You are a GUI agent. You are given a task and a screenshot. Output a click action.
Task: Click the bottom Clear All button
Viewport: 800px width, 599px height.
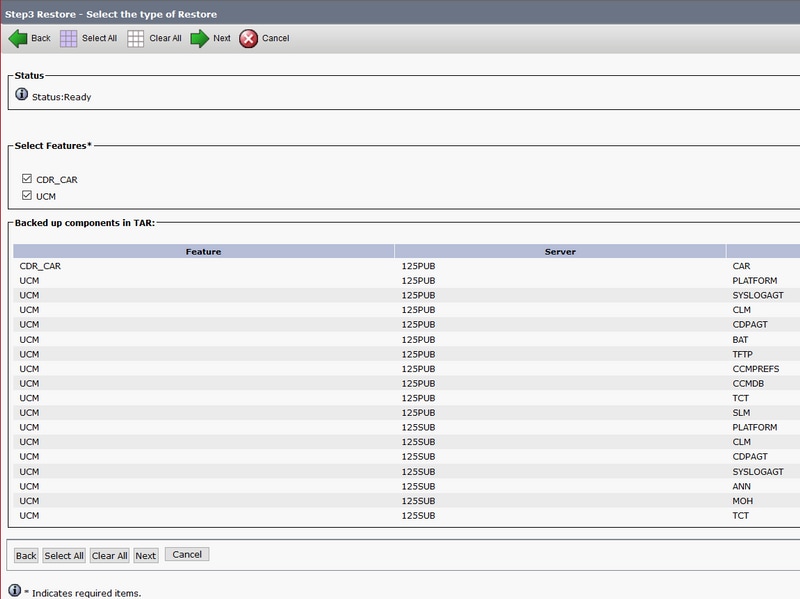point(110,556)
